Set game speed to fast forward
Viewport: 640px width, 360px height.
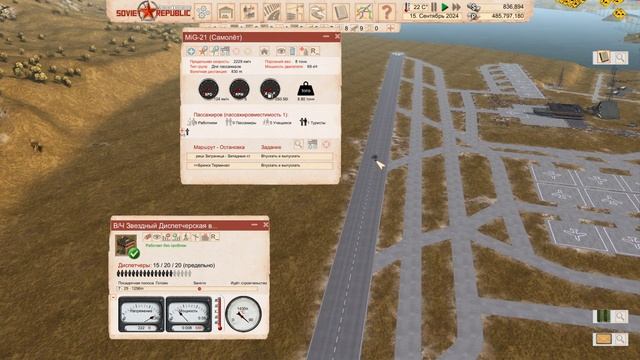457,7
